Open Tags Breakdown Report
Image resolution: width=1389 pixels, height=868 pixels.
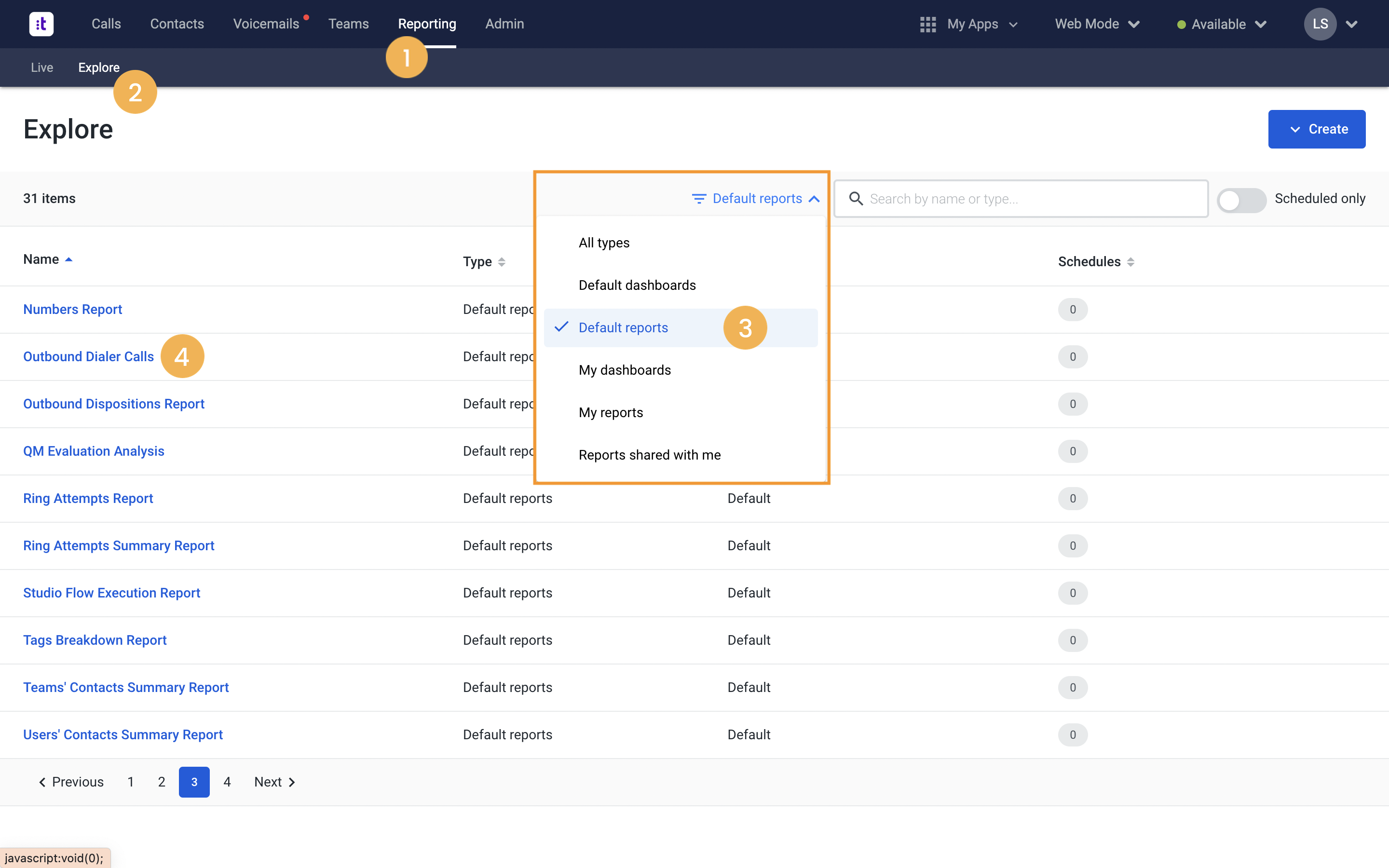(95, 640)
